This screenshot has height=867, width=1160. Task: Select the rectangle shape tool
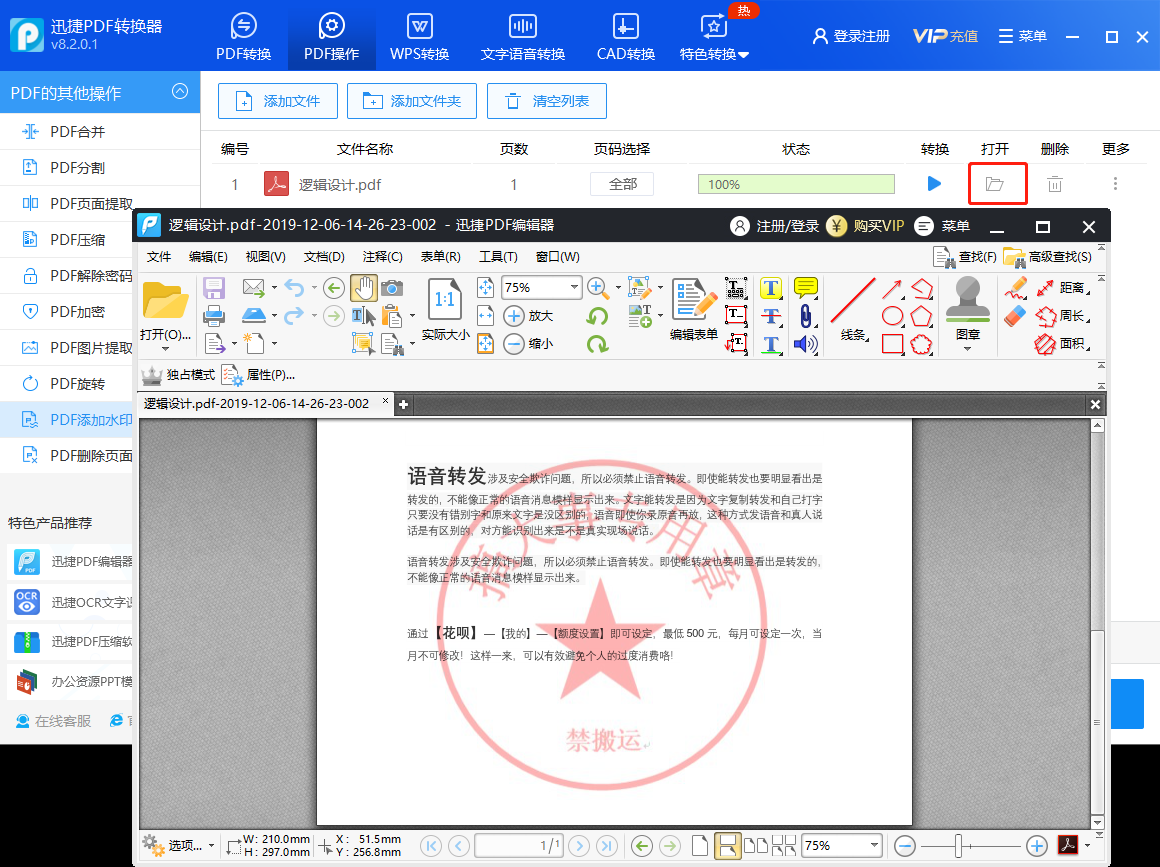click(893, 344)
